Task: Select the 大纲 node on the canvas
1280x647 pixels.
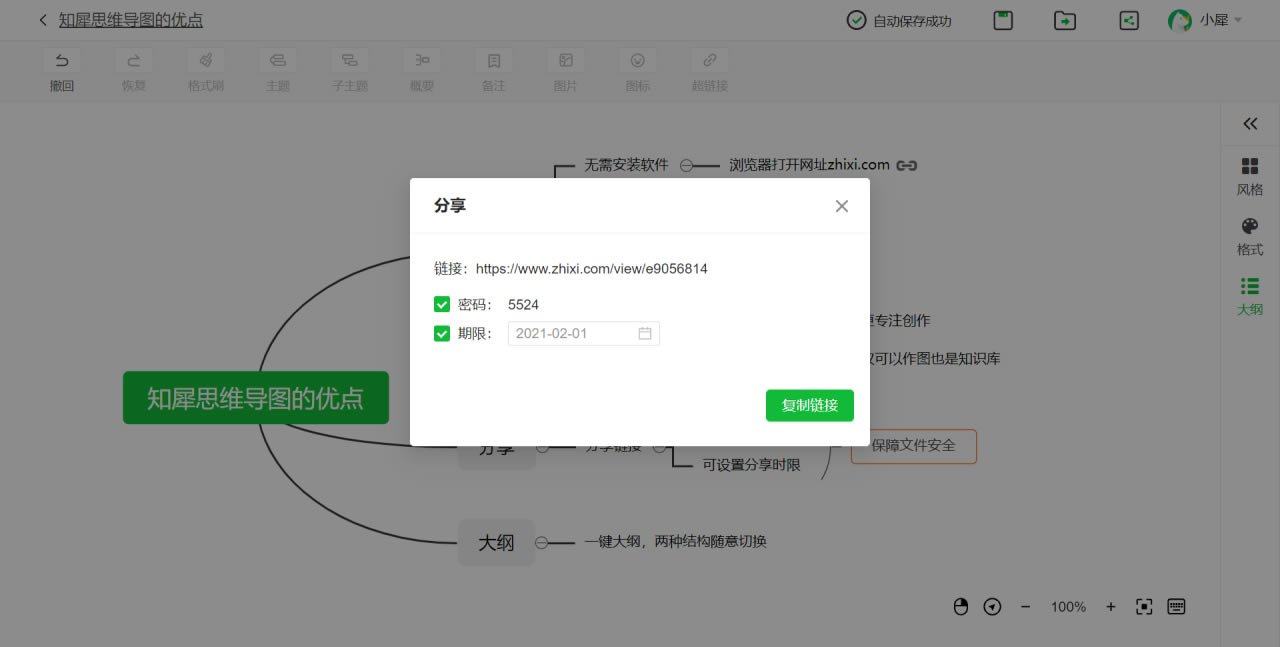Action: click(x=496, y=543)
